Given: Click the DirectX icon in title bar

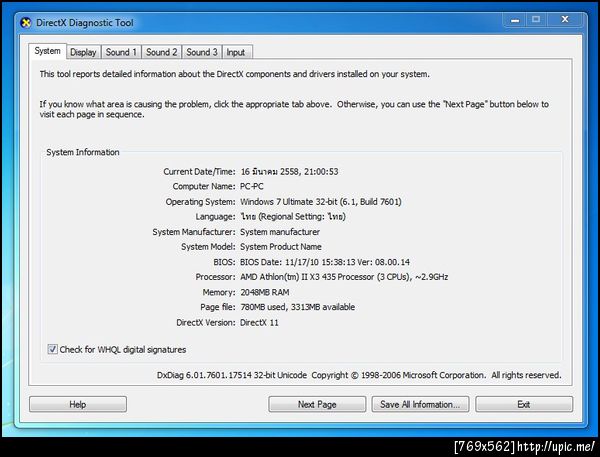Looking at the screenshot, I should coord(26,23).
